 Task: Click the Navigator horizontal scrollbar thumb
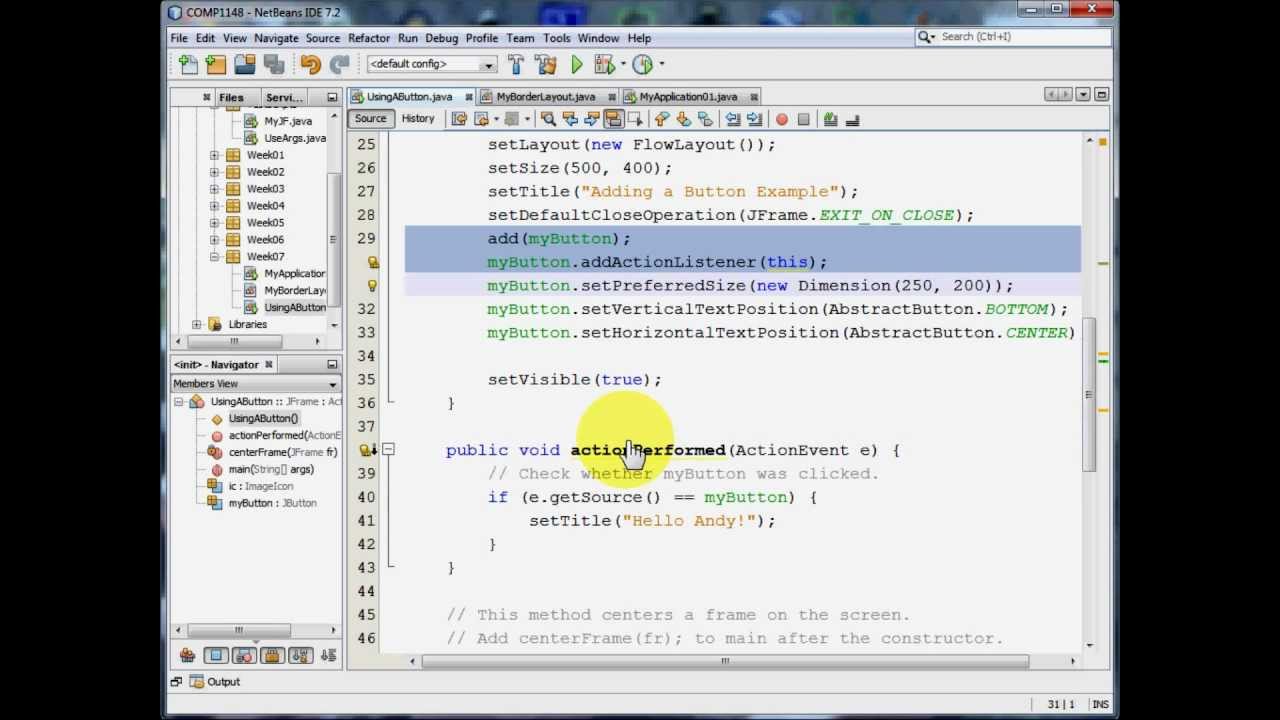pyautogui.click(x=238, y=630)
